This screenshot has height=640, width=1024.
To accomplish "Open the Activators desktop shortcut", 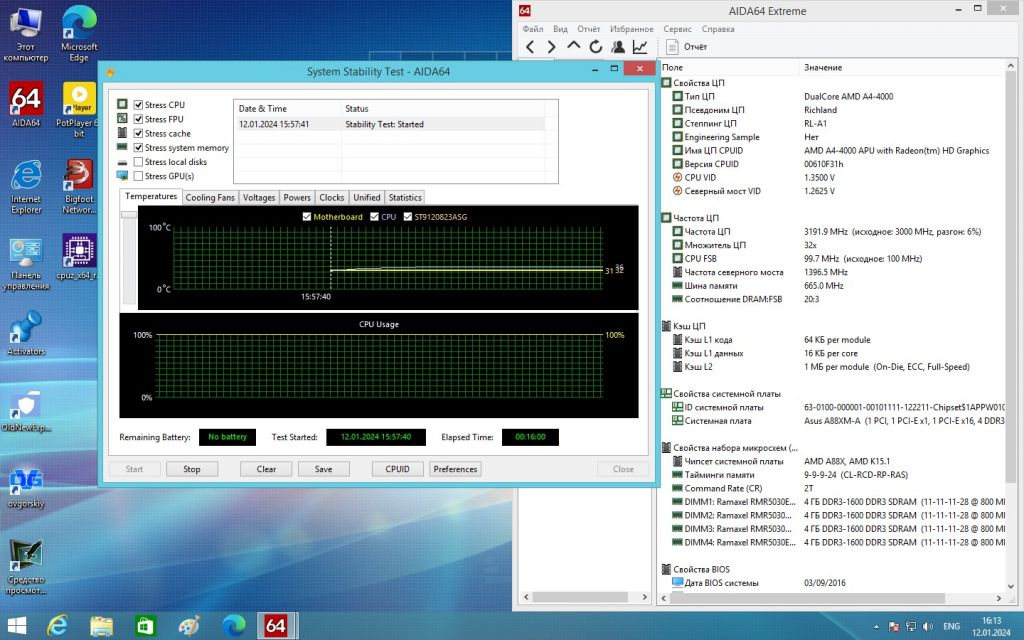I will [26, 333].
